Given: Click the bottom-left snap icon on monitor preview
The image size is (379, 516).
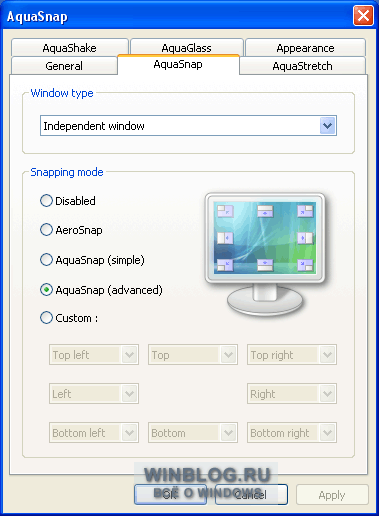Looking at the screenshot, I should point(225,265).
